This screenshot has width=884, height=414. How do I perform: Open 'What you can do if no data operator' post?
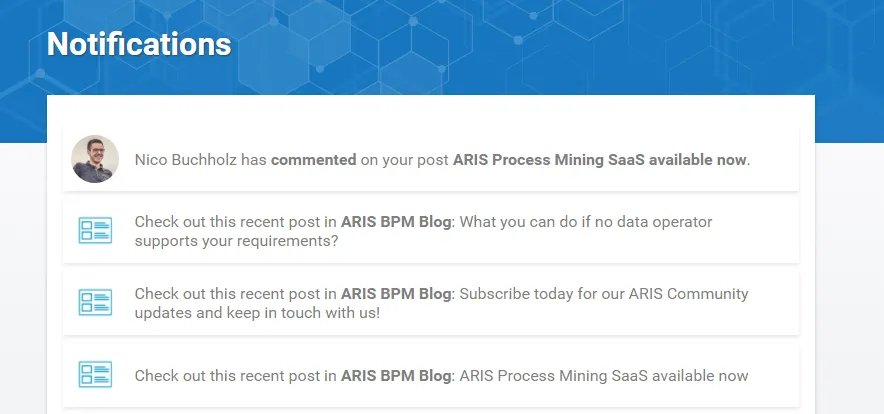(586, 222)
